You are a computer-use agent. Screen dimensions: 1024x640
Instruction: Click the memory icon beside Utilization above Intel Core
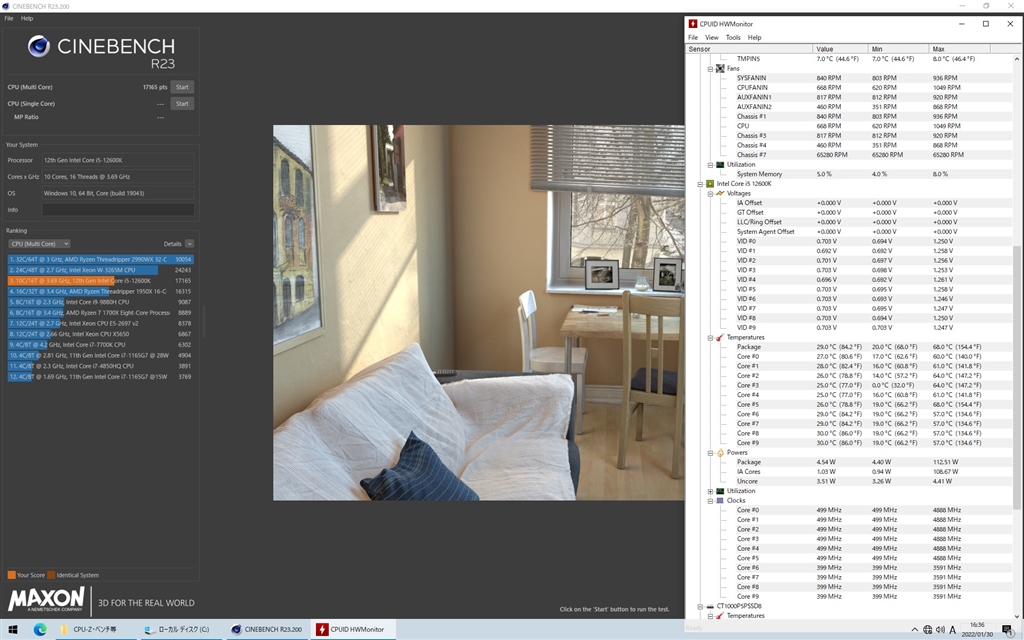[x=720, y=165]
